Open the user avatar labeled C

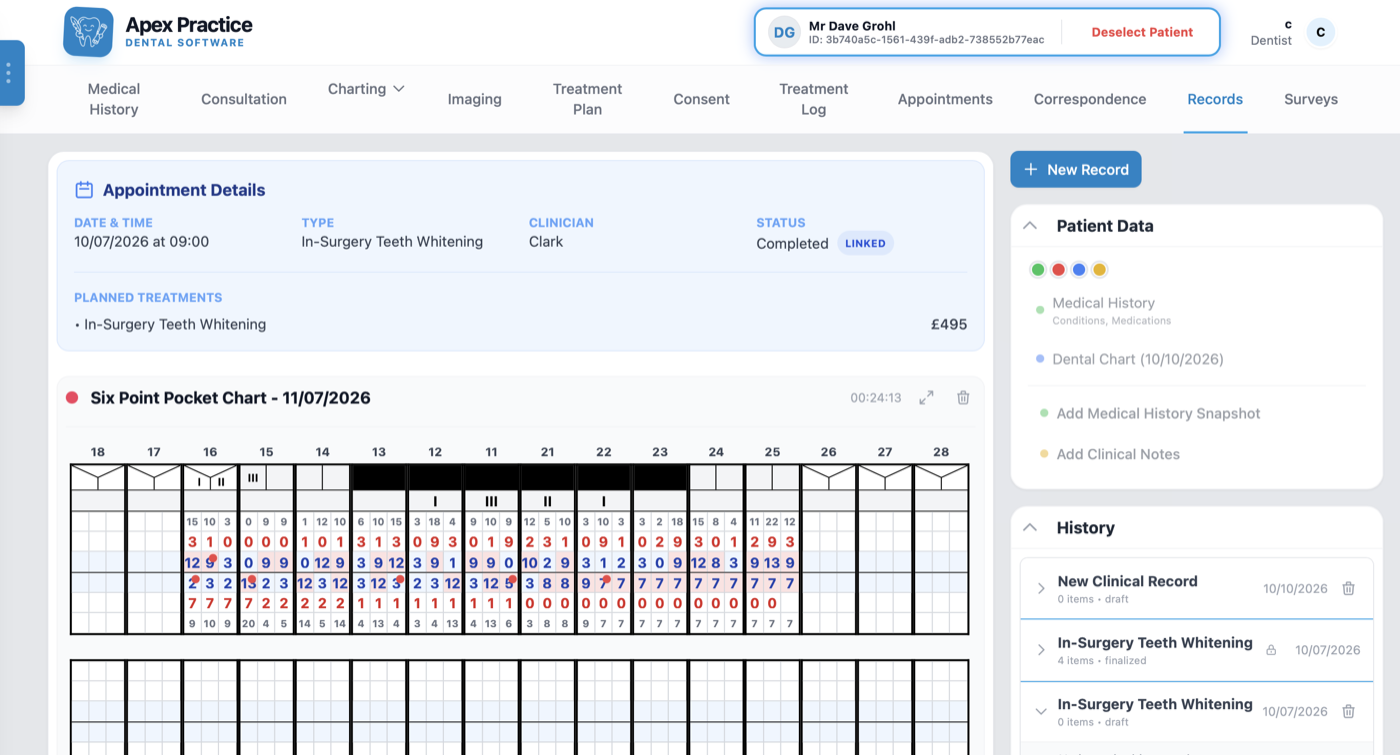[1320, 32]
